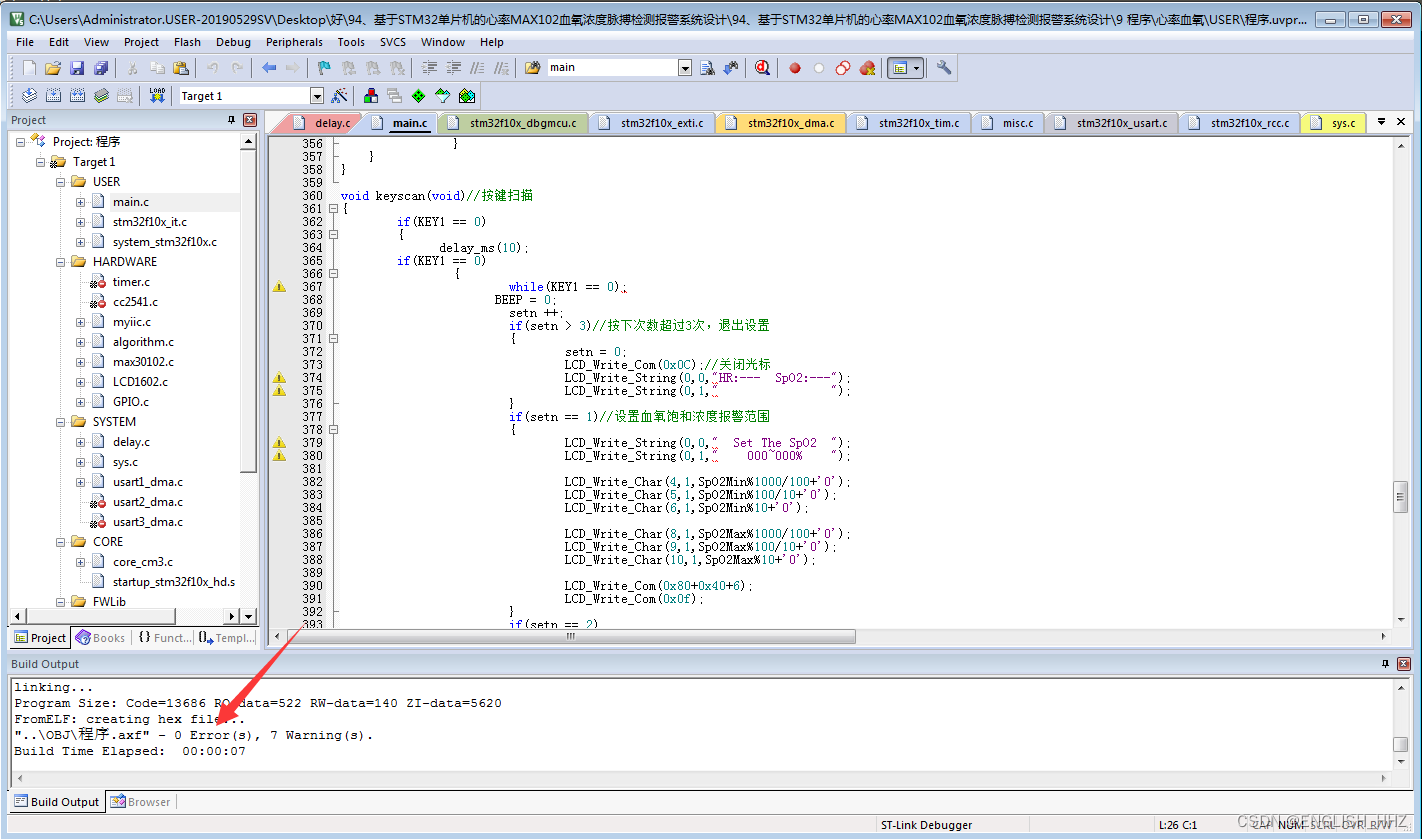Download code to flash with the LOAD icon
The image size is (1422, 839).
tap(157, 96)
